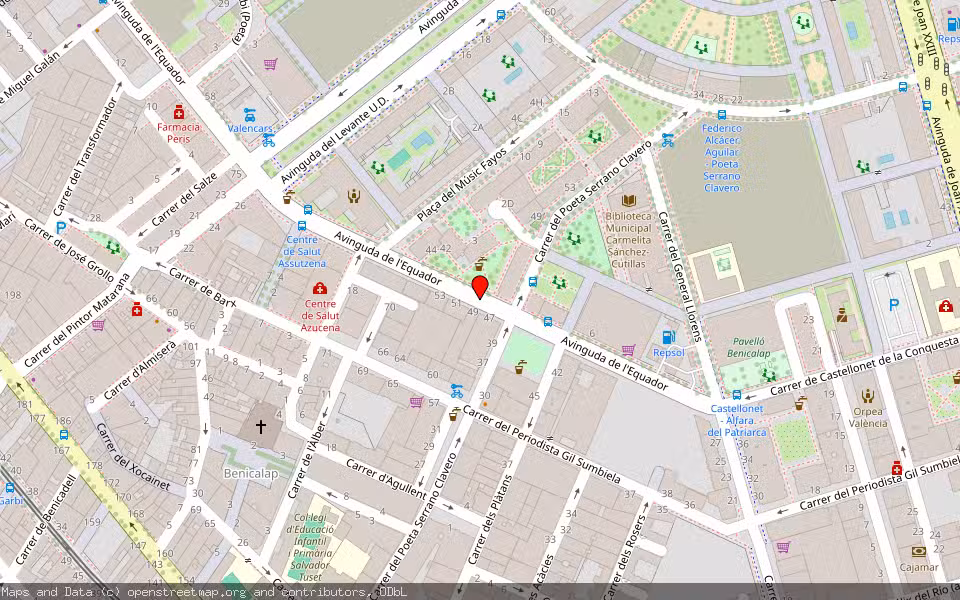
Task: Click the Plaça del Músic Fayos label
Action: click(462, 185)
